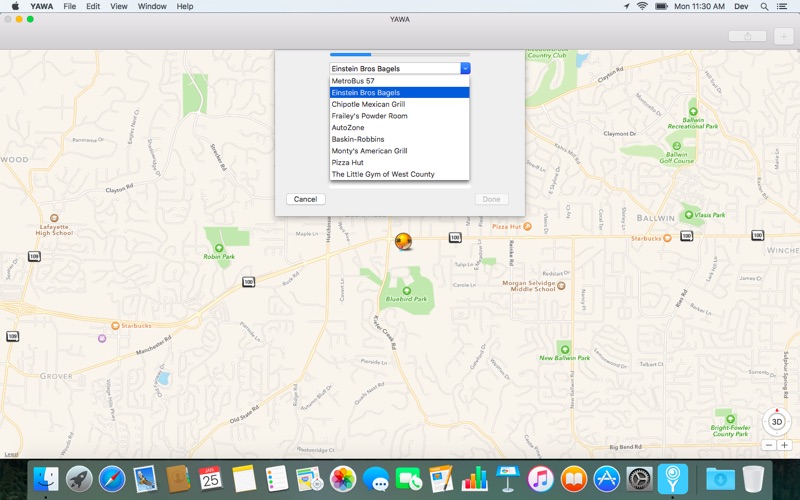Select the New Ballwin Park marker
Screen dimensions: 800x500
tap(565, 349)
